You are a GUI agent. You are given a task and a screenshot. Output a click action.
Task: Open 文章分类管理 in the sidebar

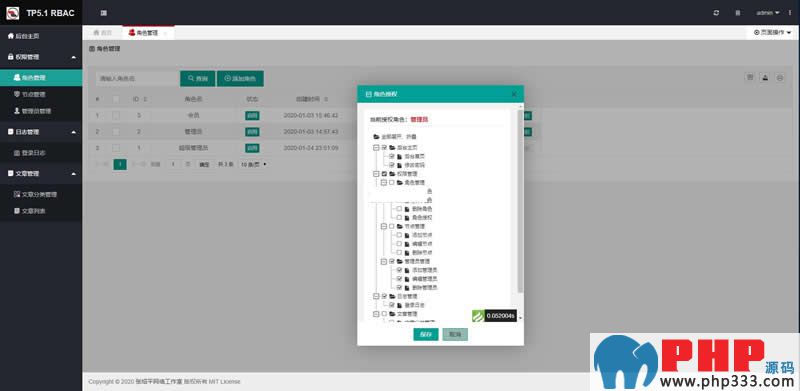point(35,194)
